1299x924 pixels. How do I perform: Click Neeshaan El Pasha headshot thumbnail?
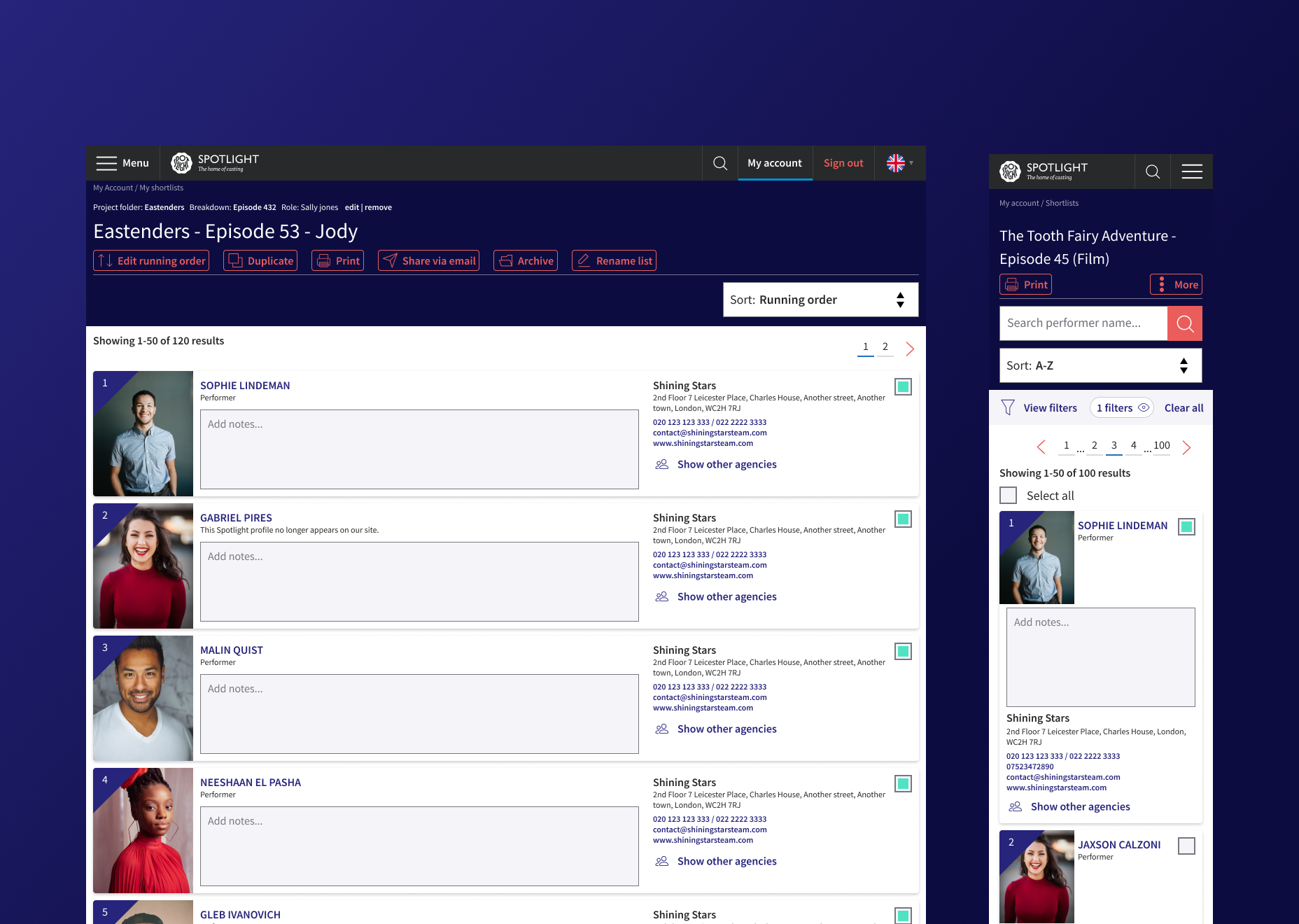(x=143, y=830)
